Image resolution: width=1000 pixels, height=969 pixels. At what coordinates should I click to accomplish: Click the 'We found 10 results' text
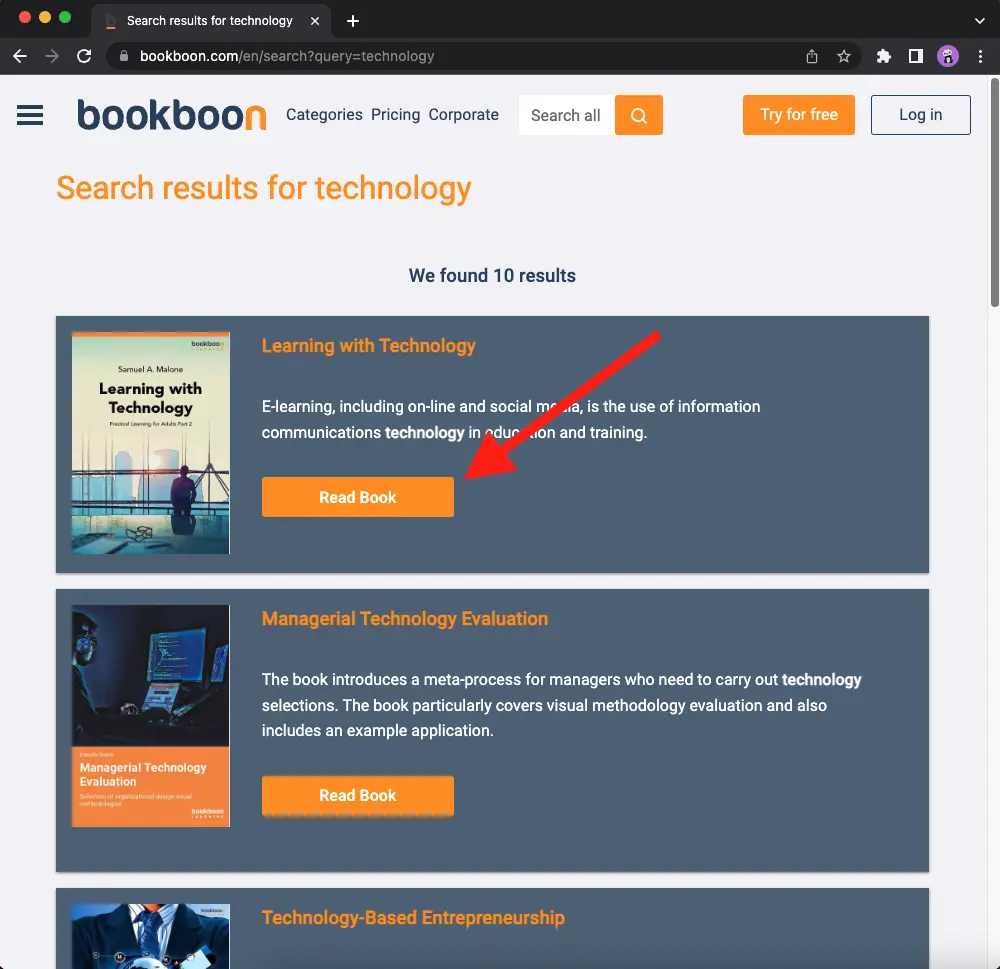tap(492, 276)
